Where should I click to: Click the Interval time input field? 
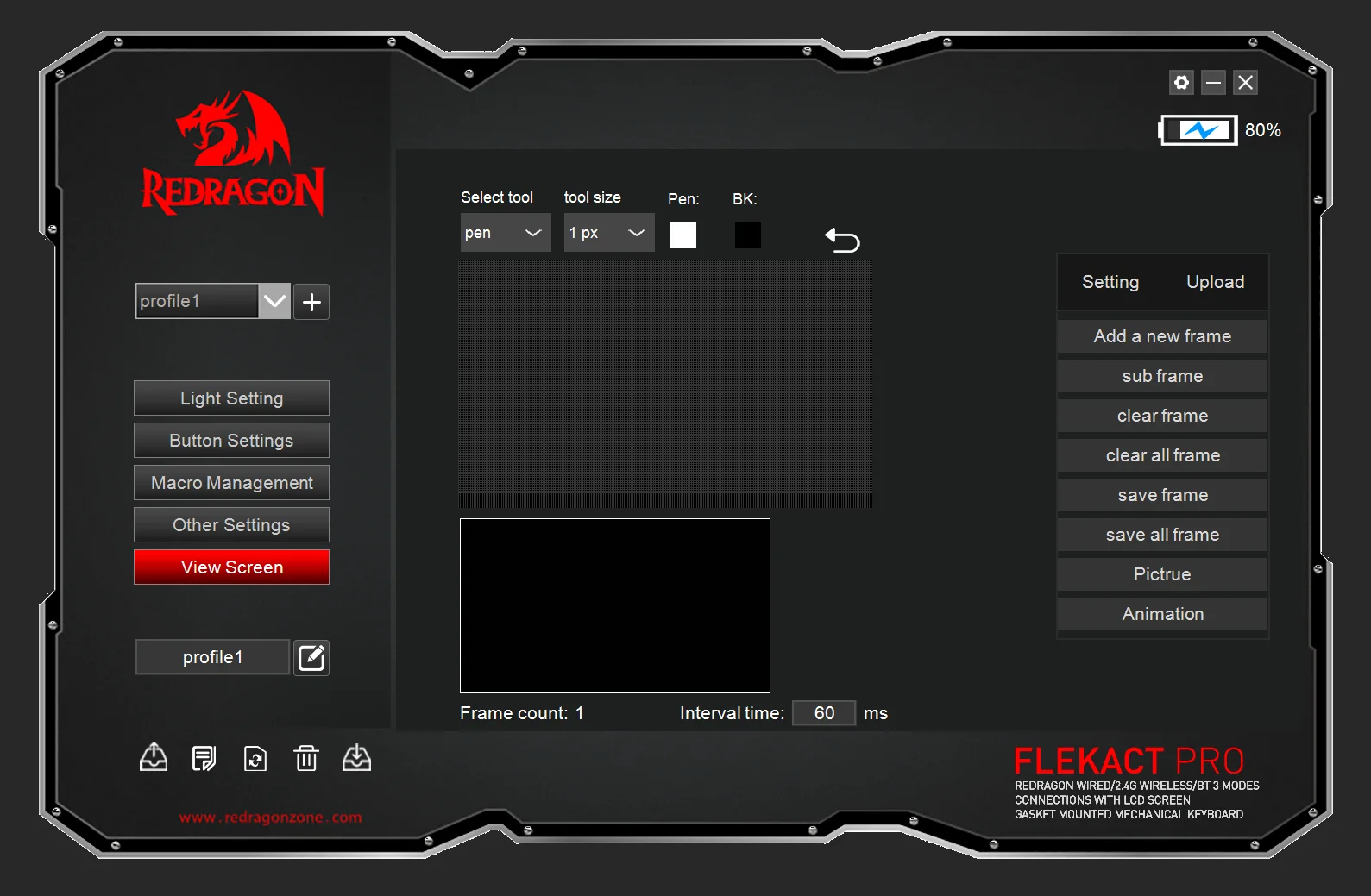pos(824,713)
